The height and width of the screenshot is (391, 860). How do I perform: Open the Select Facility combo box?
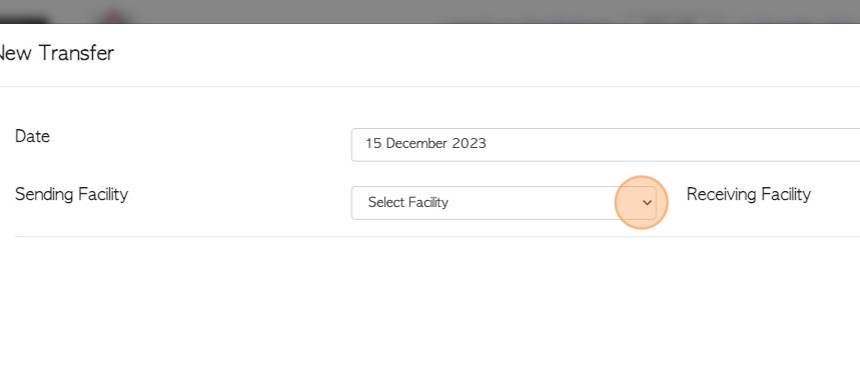(x=503, y=203)
